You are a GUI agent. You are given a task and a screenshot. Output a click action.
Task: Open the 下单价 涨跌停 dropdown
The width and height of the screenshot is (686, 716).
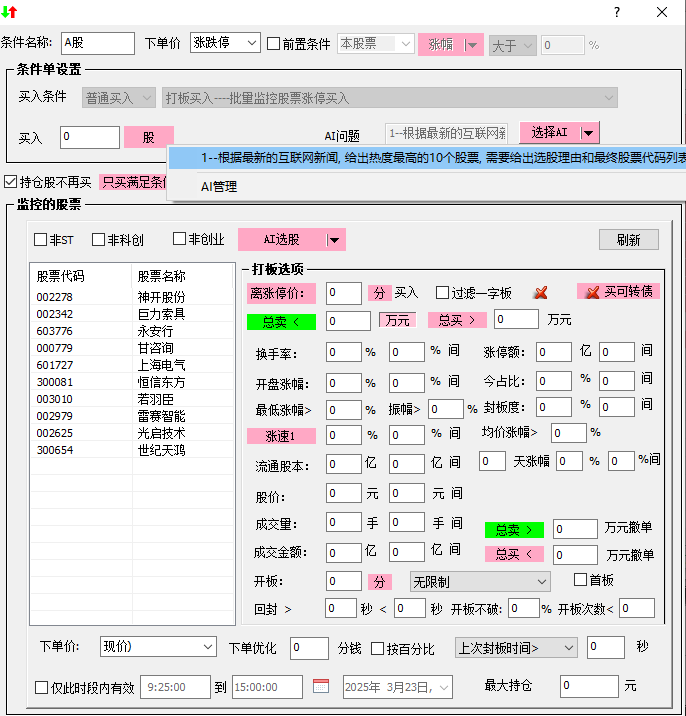tap(250, 43)
